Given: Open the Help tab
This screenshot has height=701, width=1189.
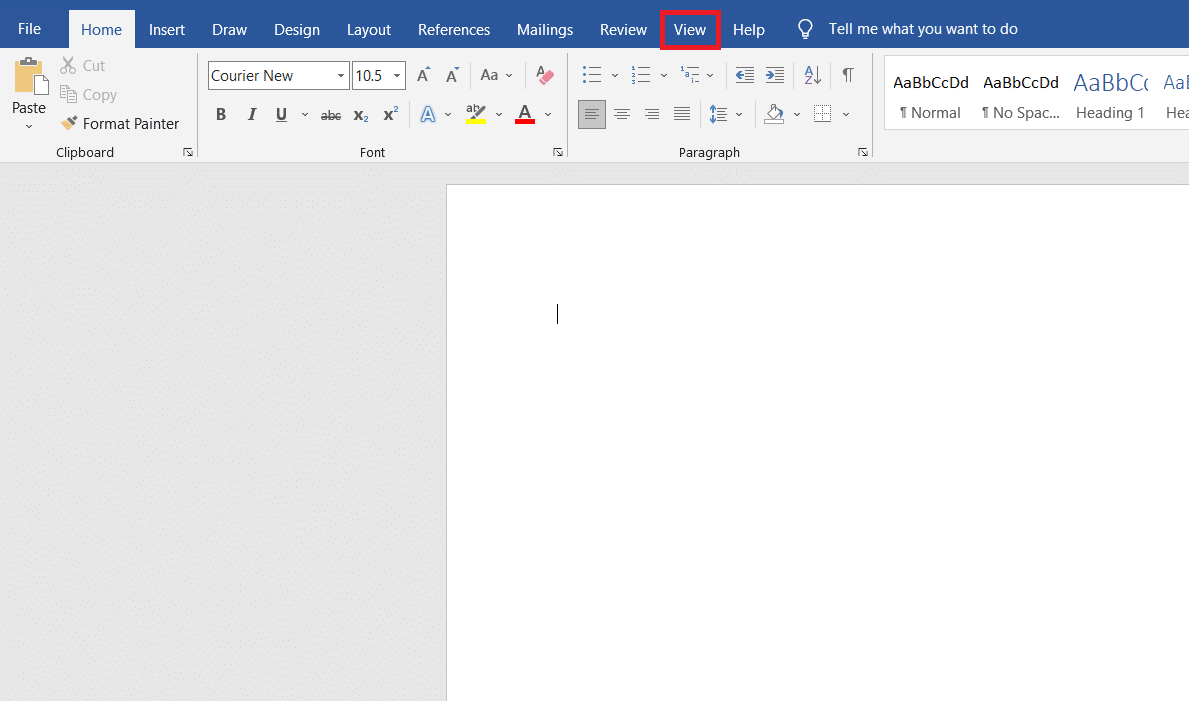Looking at the screenshot, I should click(748, 30).
